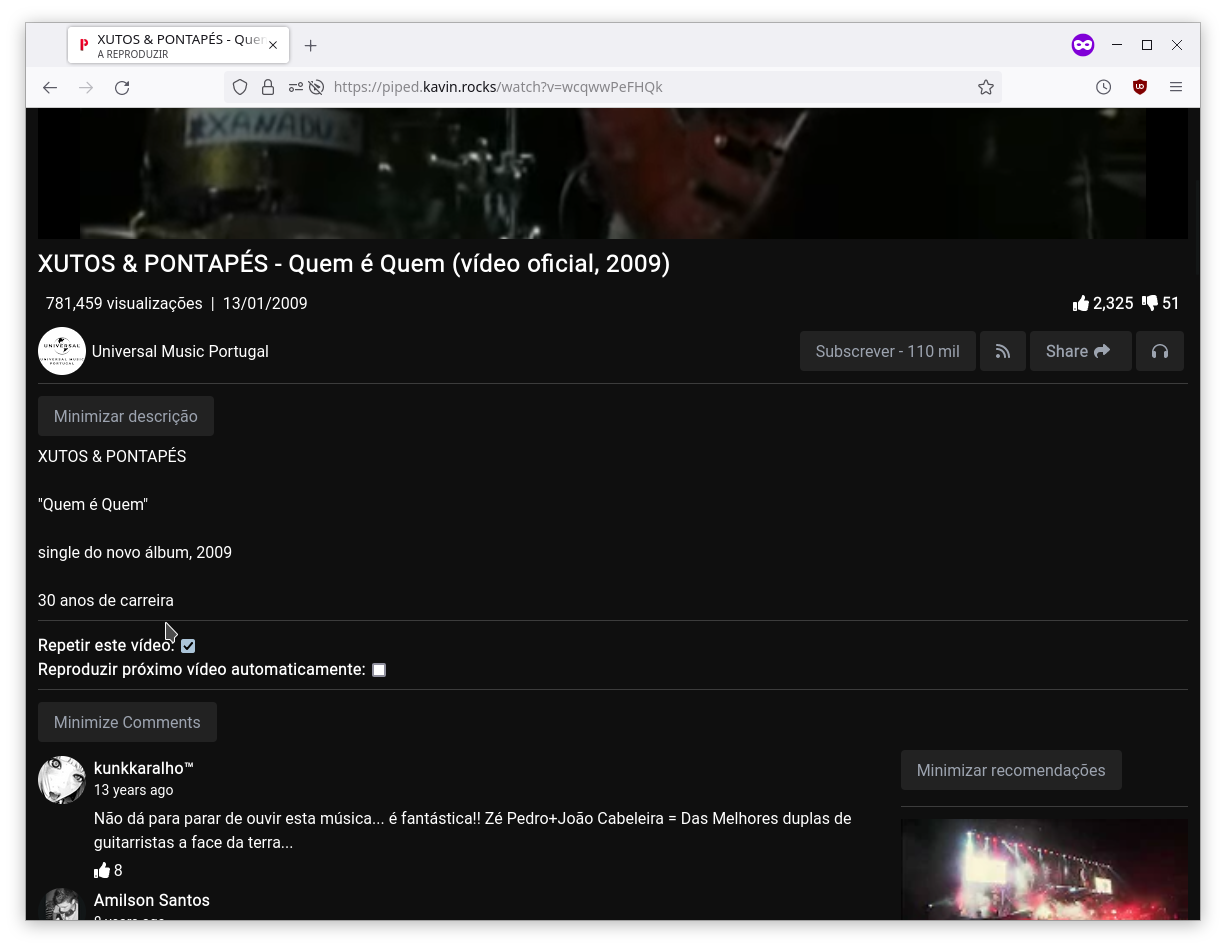Reload the current page
1226x949 pixels.
122,88
